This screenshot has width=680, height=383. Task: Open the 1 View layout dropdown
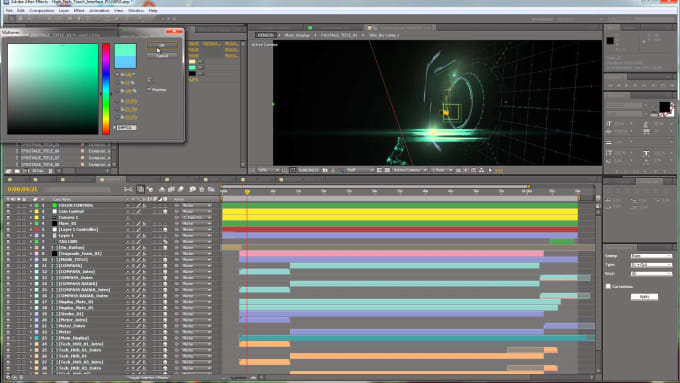click(x=441, y=170)
